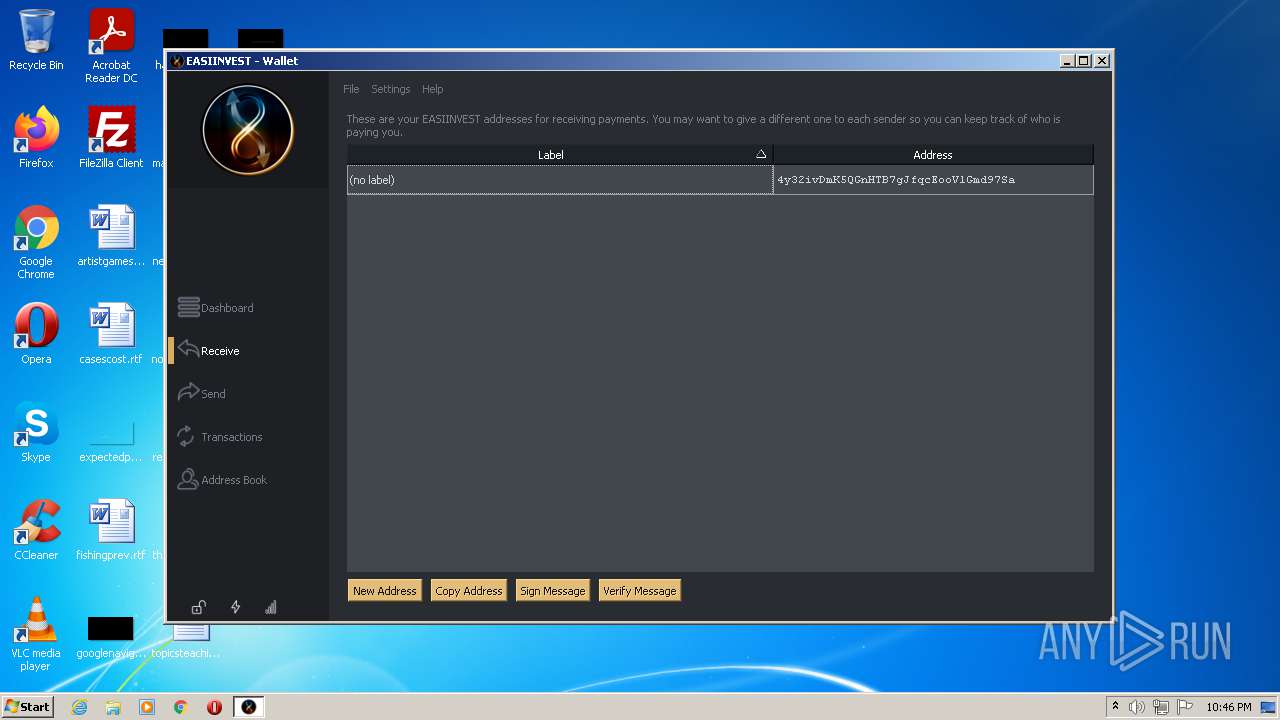Click the Show desktop button

1270,707
